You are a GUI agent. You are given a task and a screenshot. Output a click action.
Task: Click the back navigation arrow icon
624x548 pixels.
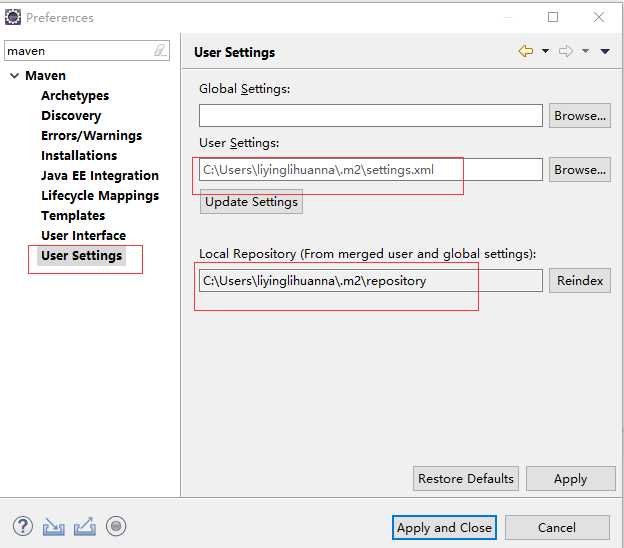pos(526,51)
